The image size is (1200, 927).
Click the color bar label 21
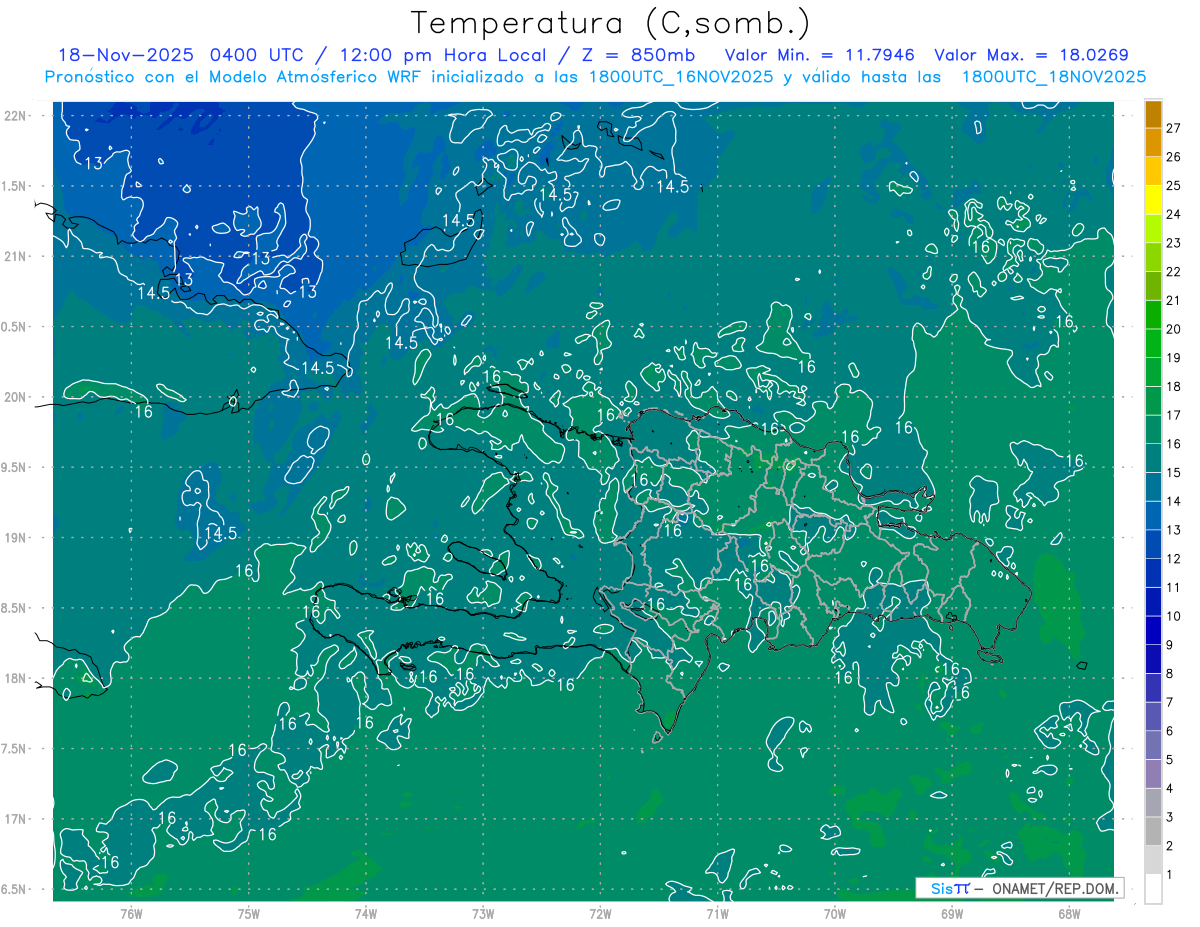1174,300
